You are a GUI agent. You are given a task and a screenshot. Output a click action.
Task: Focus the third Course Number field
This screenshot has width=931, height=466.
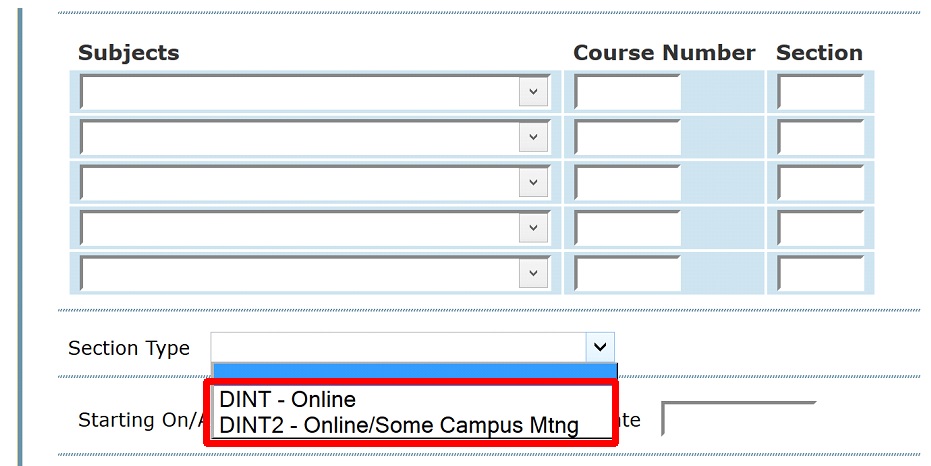tap(627, 183)
